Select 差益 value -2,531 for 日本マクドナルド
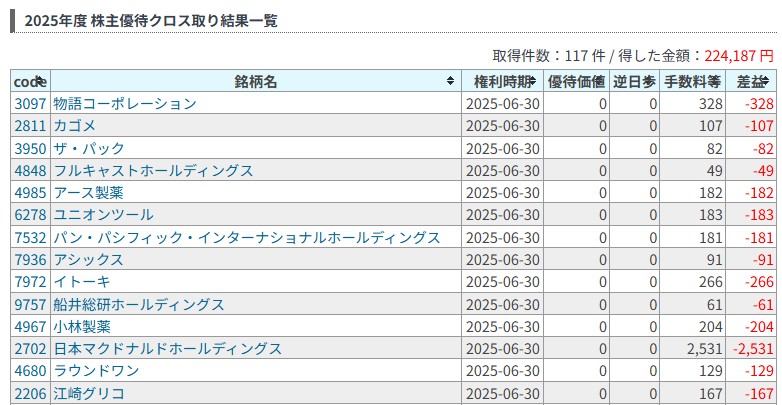 click(x=753, y=349)
